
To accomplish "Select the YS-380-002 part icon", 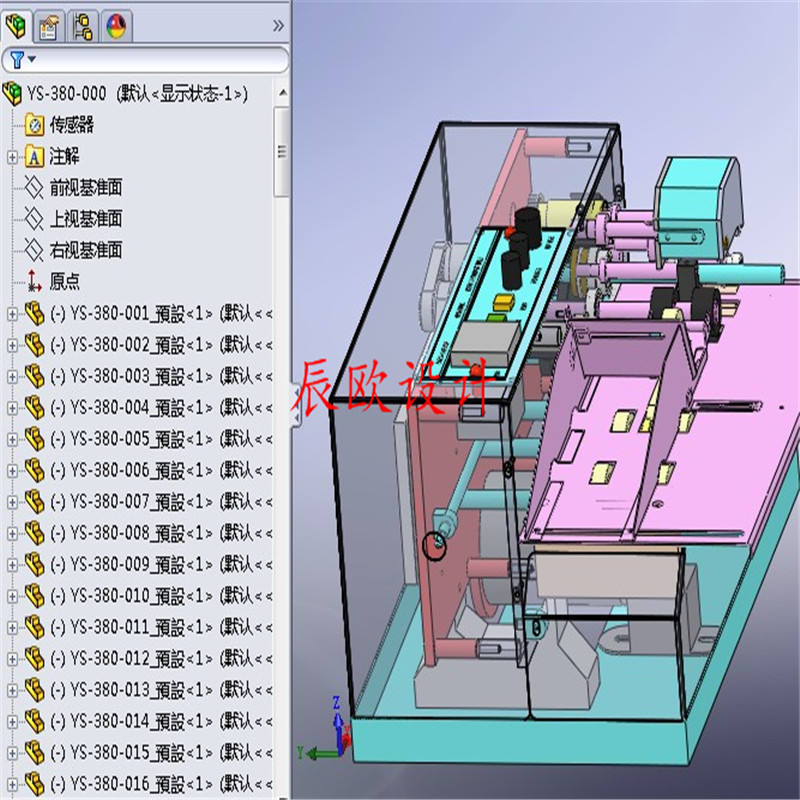I will [34, 345].
